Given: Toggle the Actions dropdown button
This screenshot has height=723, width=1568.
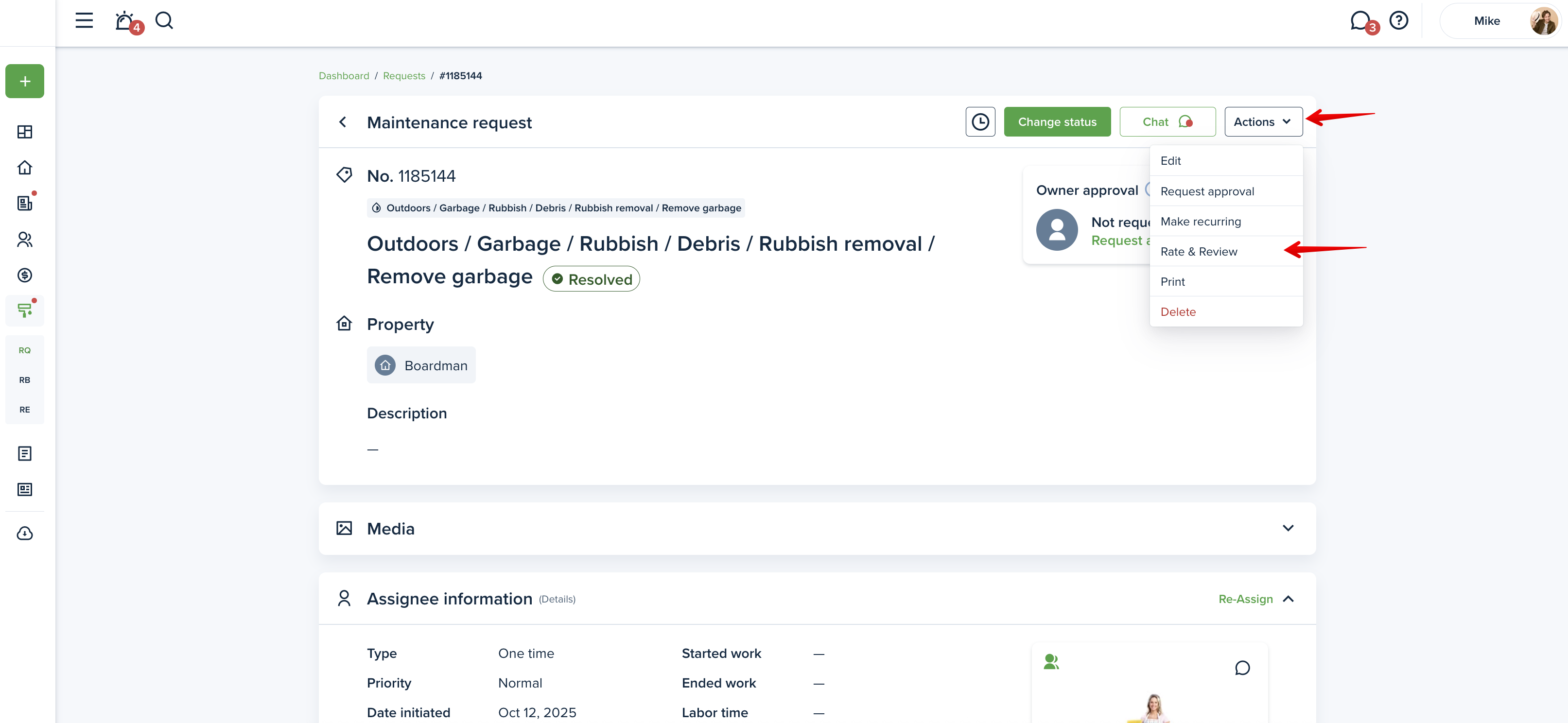Looking at the screenshot, I should pyautogui.click(x=1263, y=122).
